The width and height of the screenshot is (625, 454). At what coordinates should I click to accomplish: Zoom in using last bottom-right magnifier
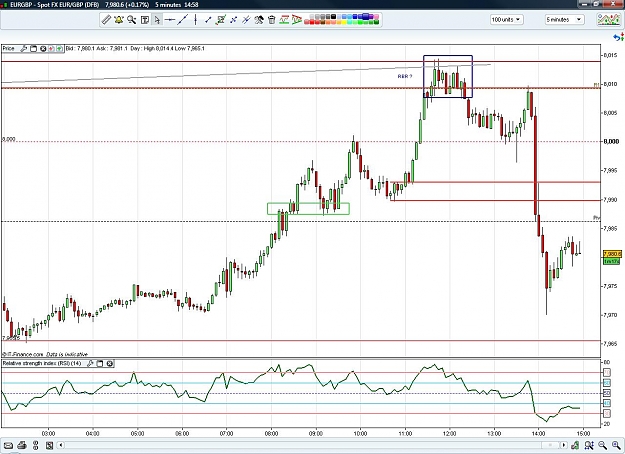coord(615,445)
